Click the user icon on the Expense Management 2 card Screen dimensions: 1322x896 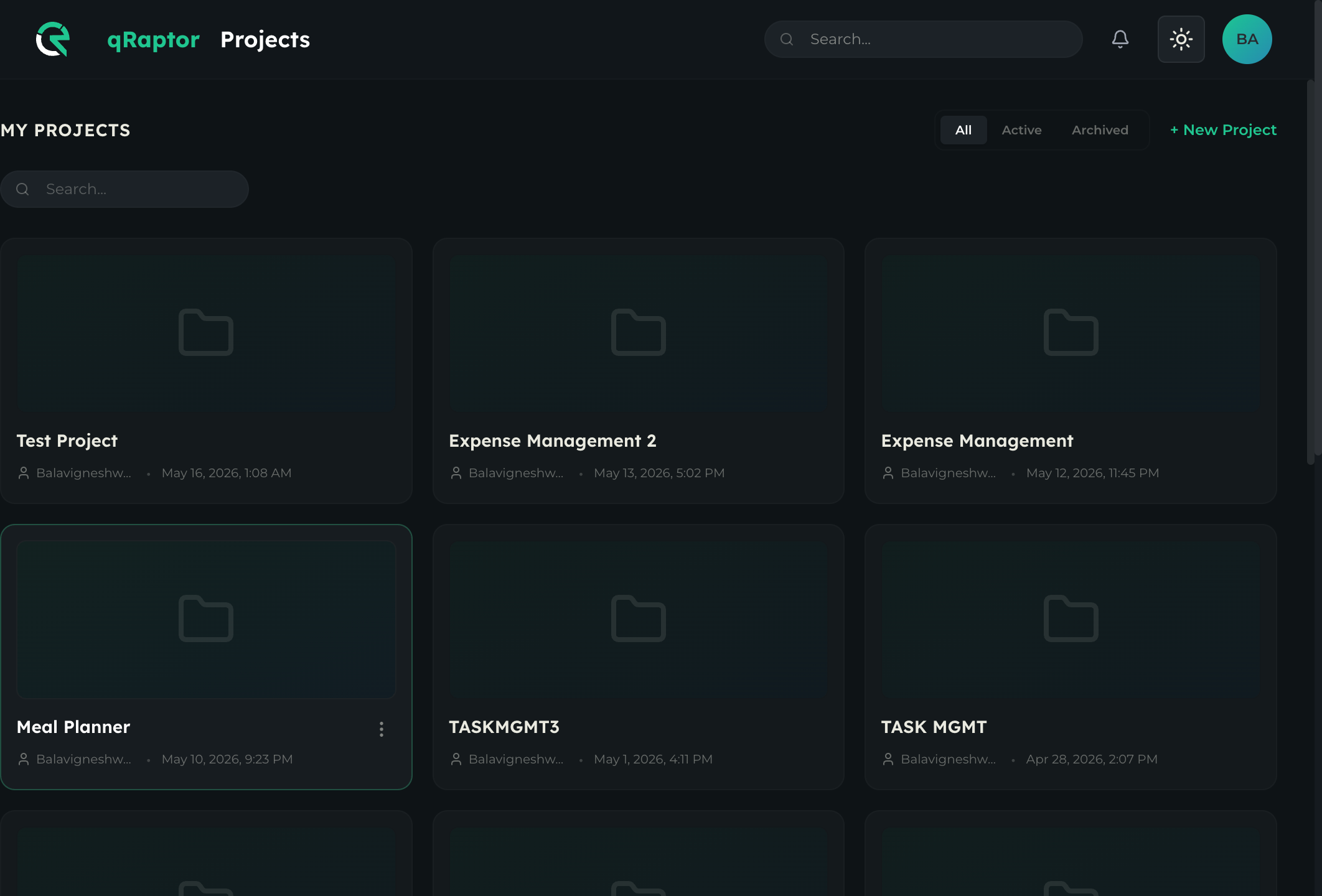(456, 473)
